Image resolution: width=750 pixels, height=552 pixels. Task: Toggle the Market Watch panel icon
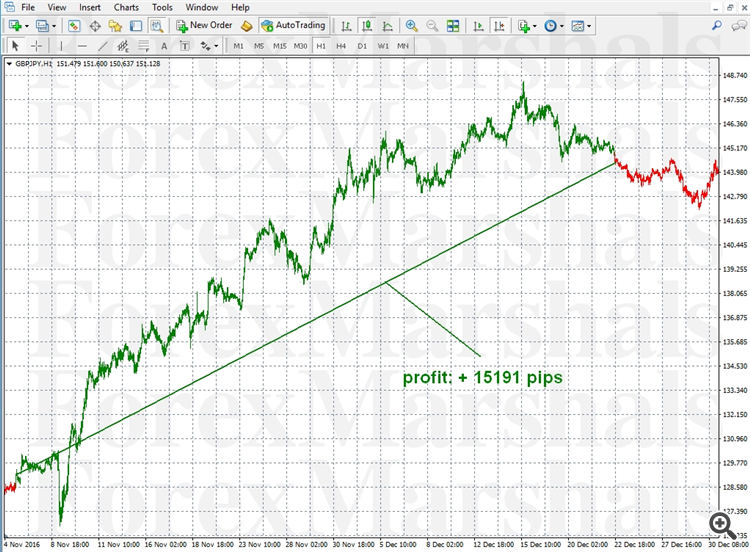(x=74, y=26)
